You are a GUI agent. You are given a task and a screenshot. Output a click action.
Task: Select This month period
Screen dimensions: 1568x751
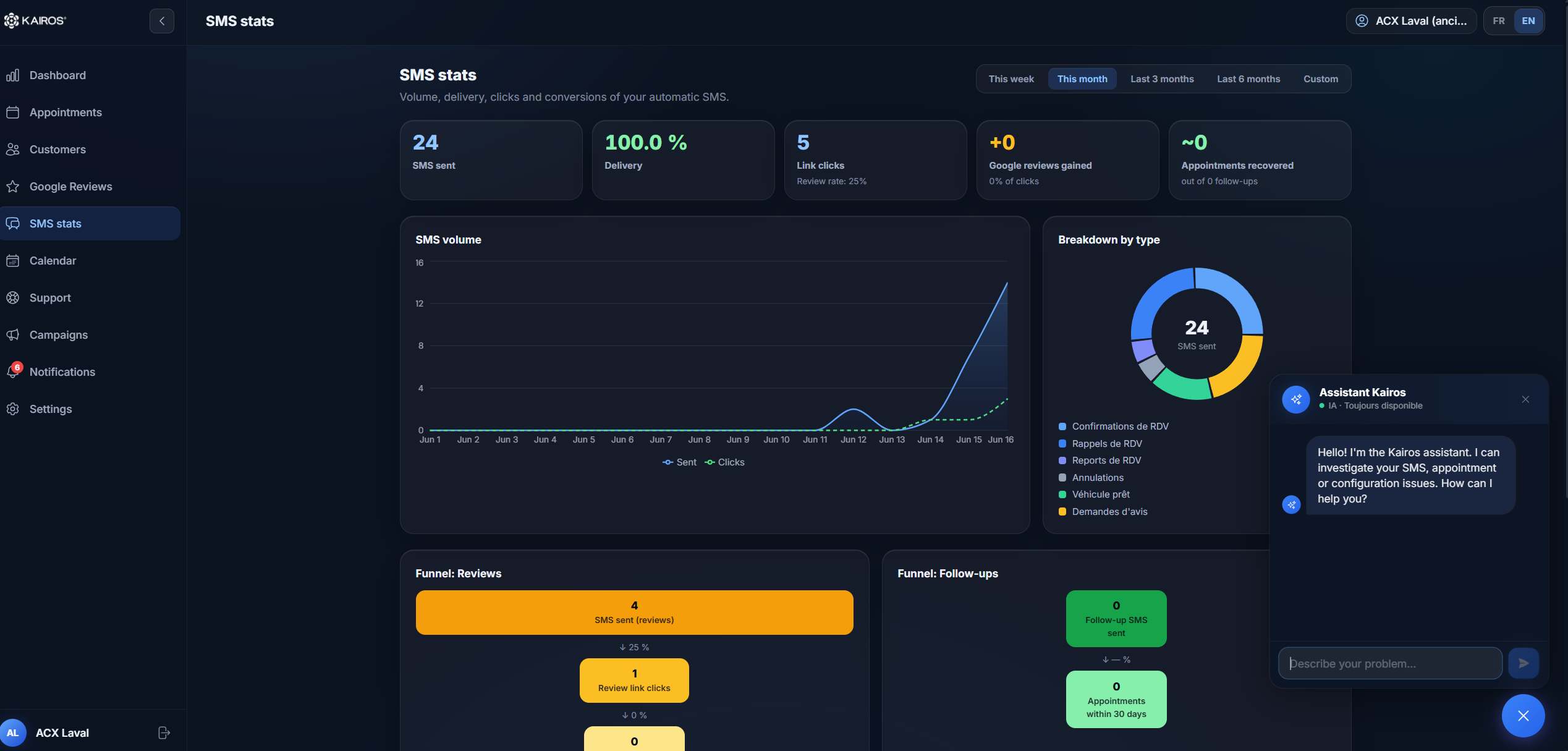point(1082,79)
